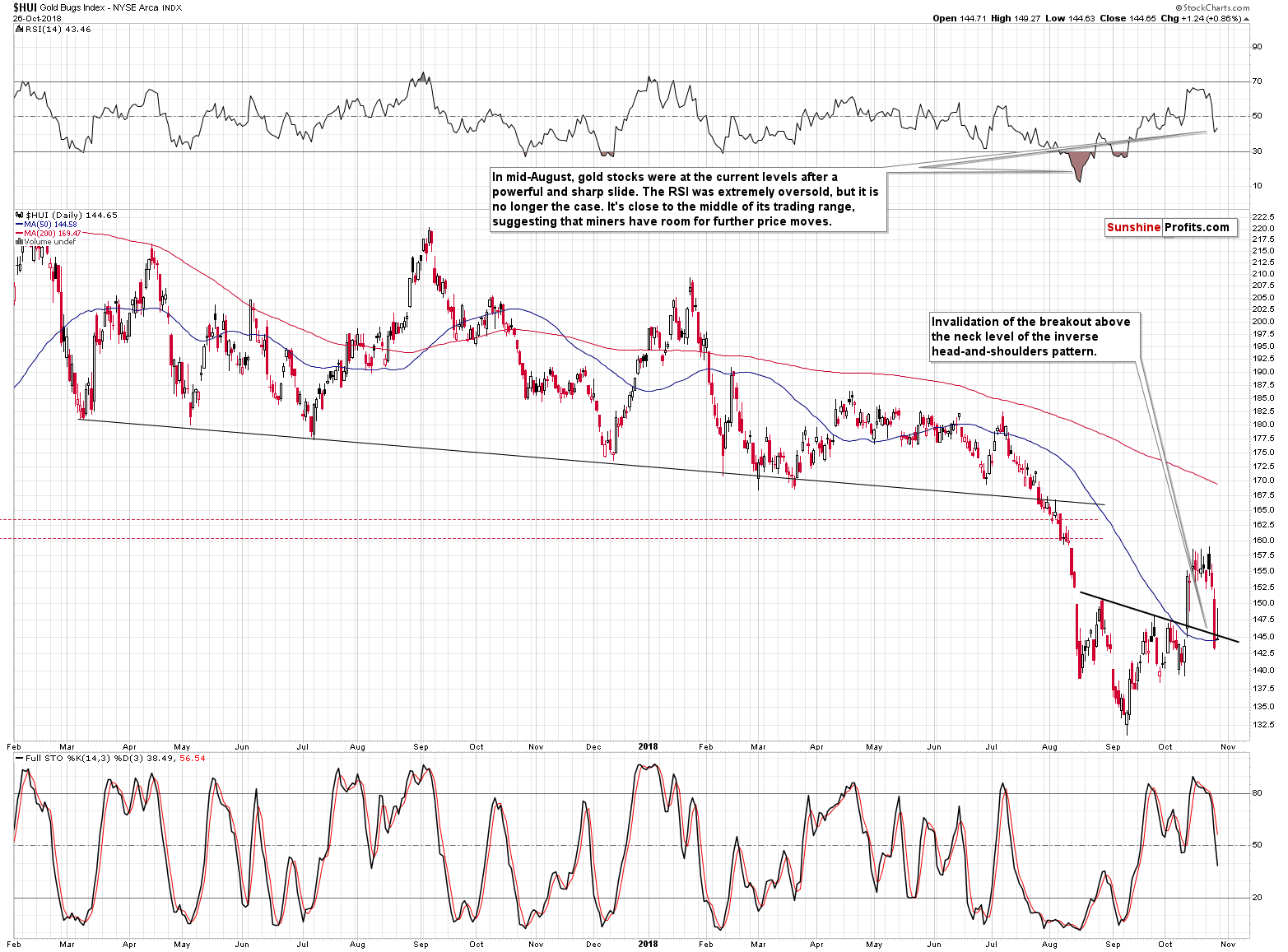Click the $HUI ticker symbol in the title
Screen dimensions: 1288x952
click(25, 7)
